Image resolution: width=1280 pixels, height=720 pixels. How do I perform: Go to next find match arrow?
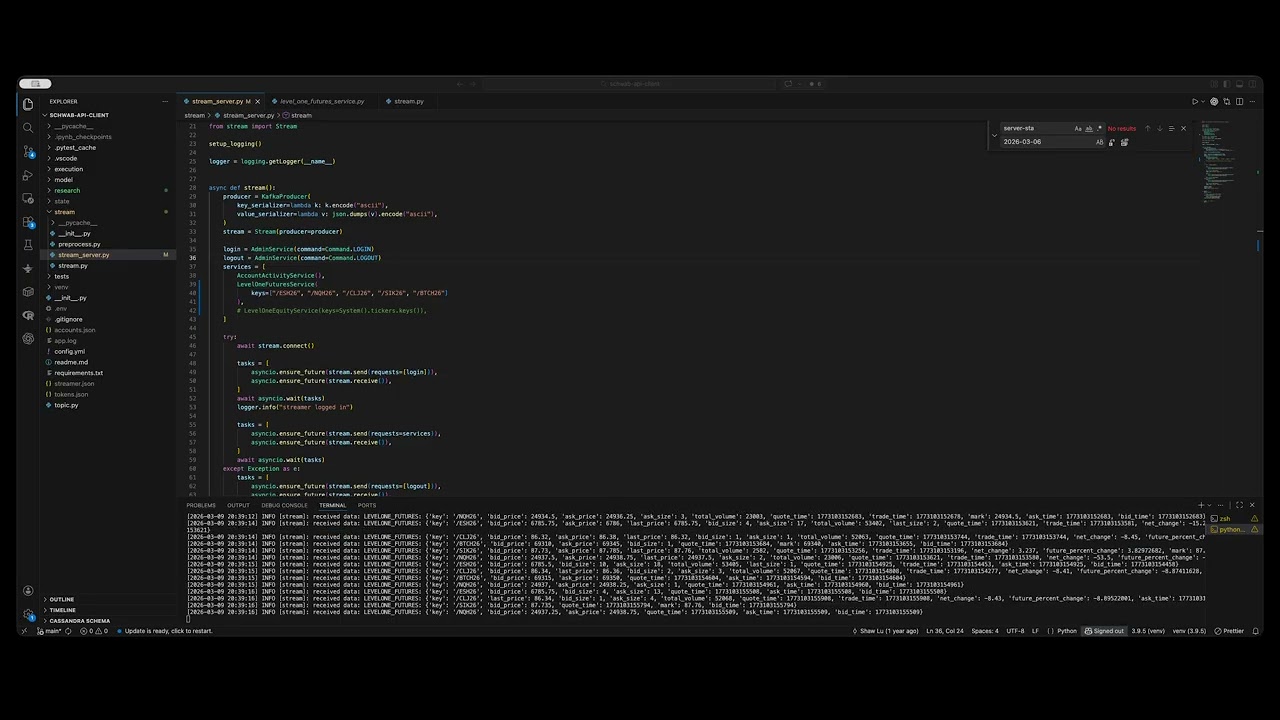(1160, 128)
